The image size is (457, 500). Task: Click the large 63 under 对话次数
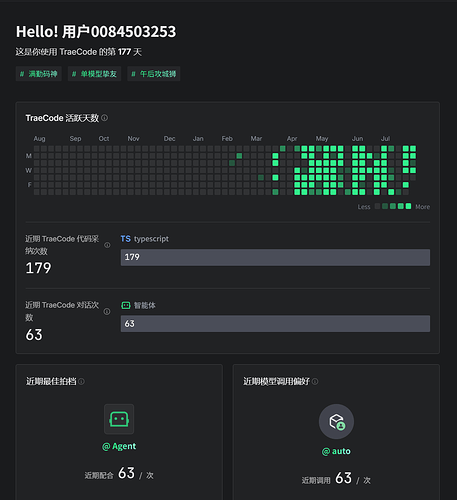[34, 335]
